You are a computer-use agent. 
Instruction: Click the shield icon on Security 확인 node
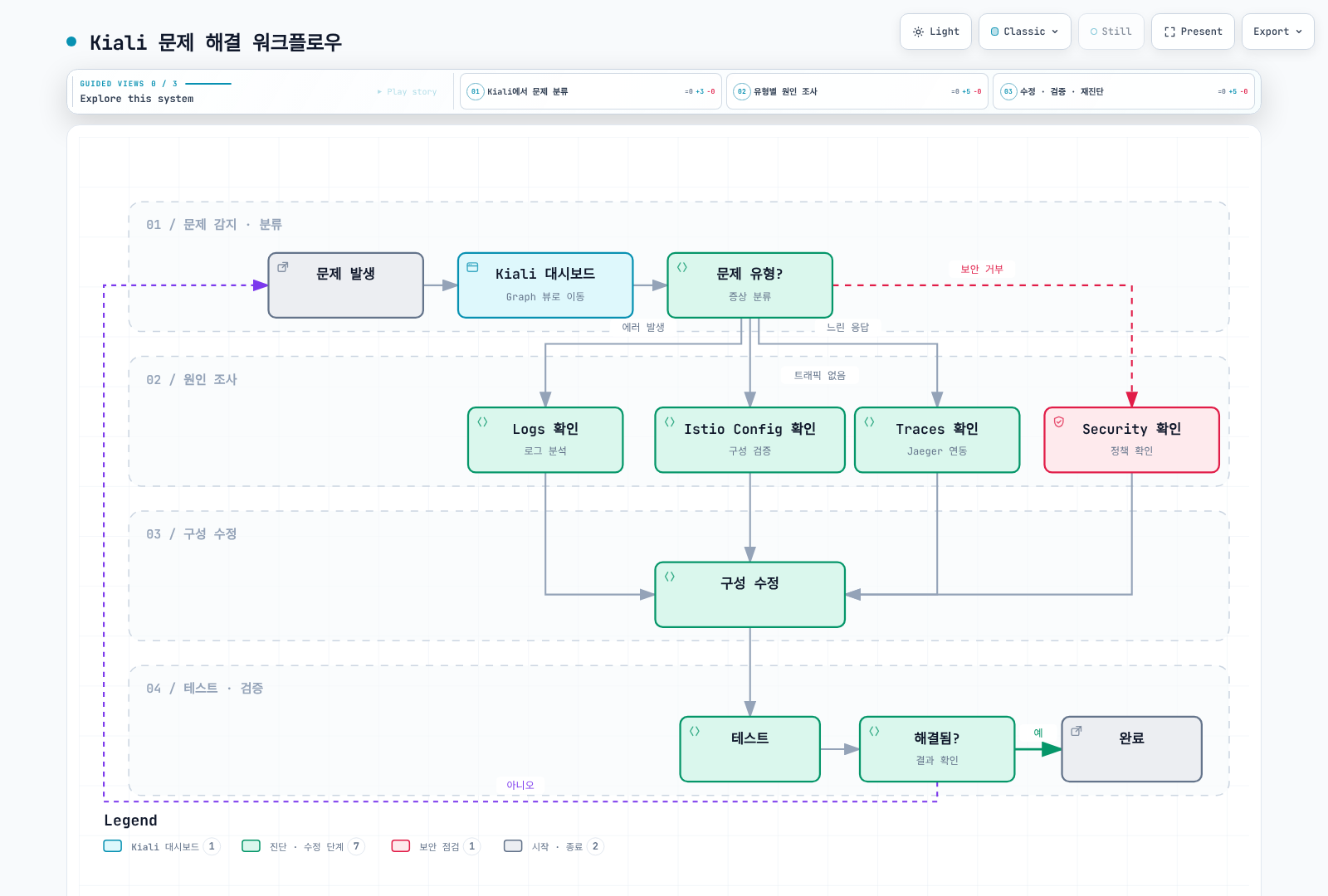coord(1059,421)
